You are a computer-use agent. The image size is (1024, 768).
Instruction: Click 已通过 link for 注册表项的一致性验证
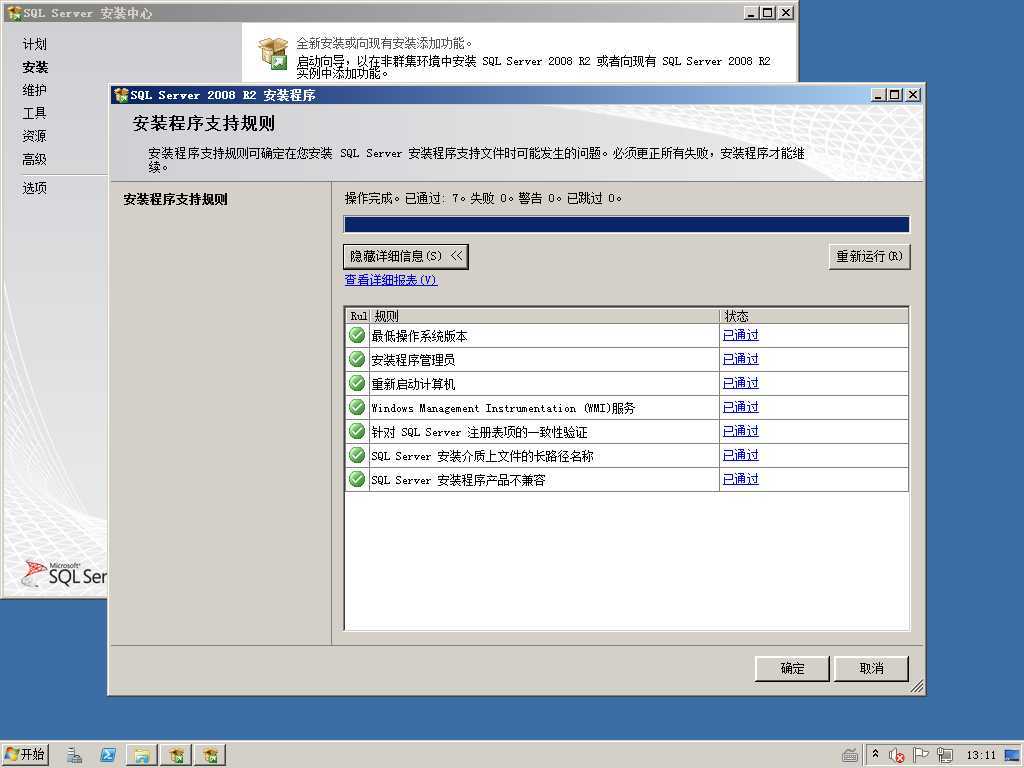741,431
